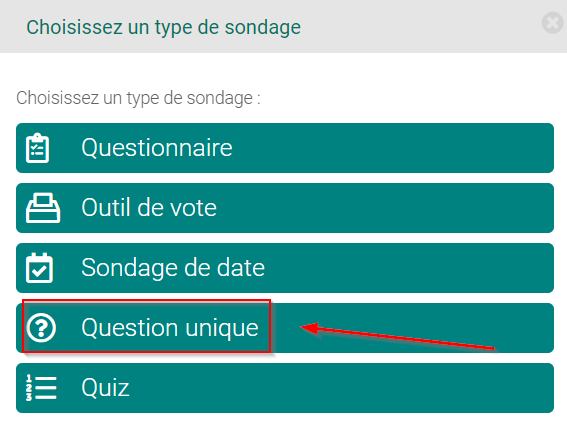This screenshot has width=567, height=440.
Task: Click the calendar checkmark icon for Sondage de date
Action: coord(39,268)
